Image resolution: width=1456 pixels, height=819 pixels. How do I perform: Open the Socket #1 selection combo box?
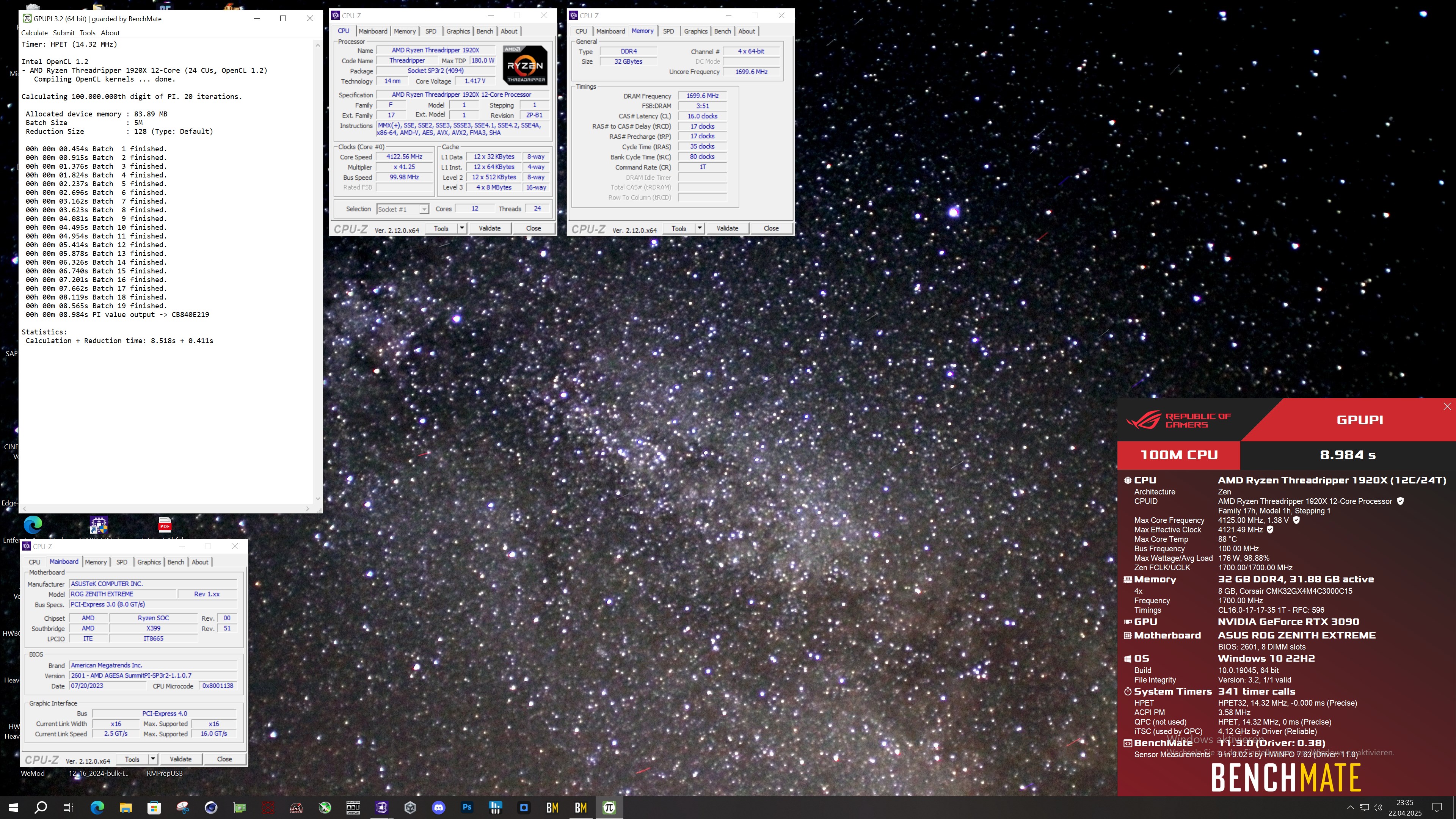(x=402, y=209)
